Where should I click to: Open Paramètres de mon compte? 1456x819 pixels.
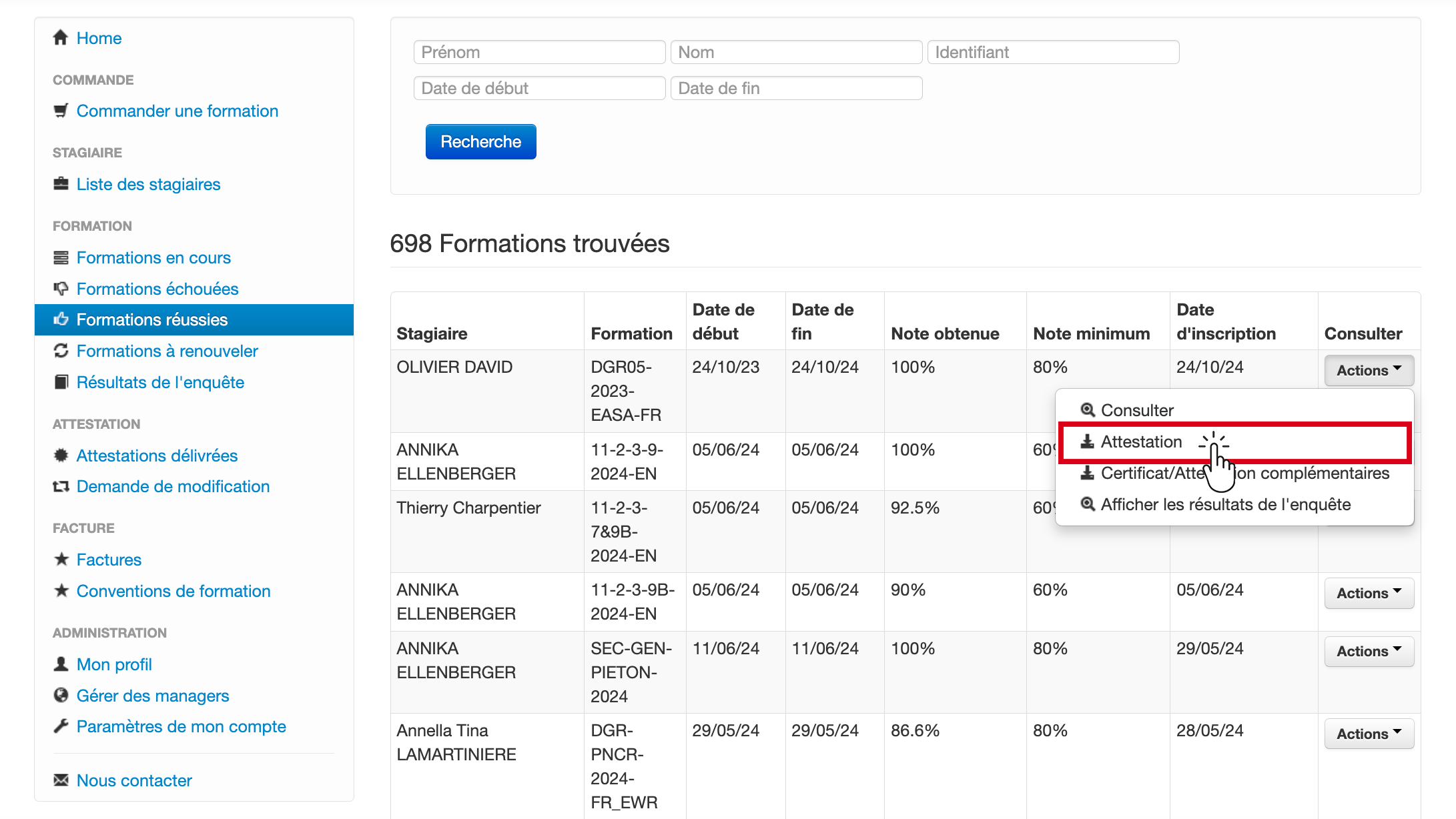[181, 726]
